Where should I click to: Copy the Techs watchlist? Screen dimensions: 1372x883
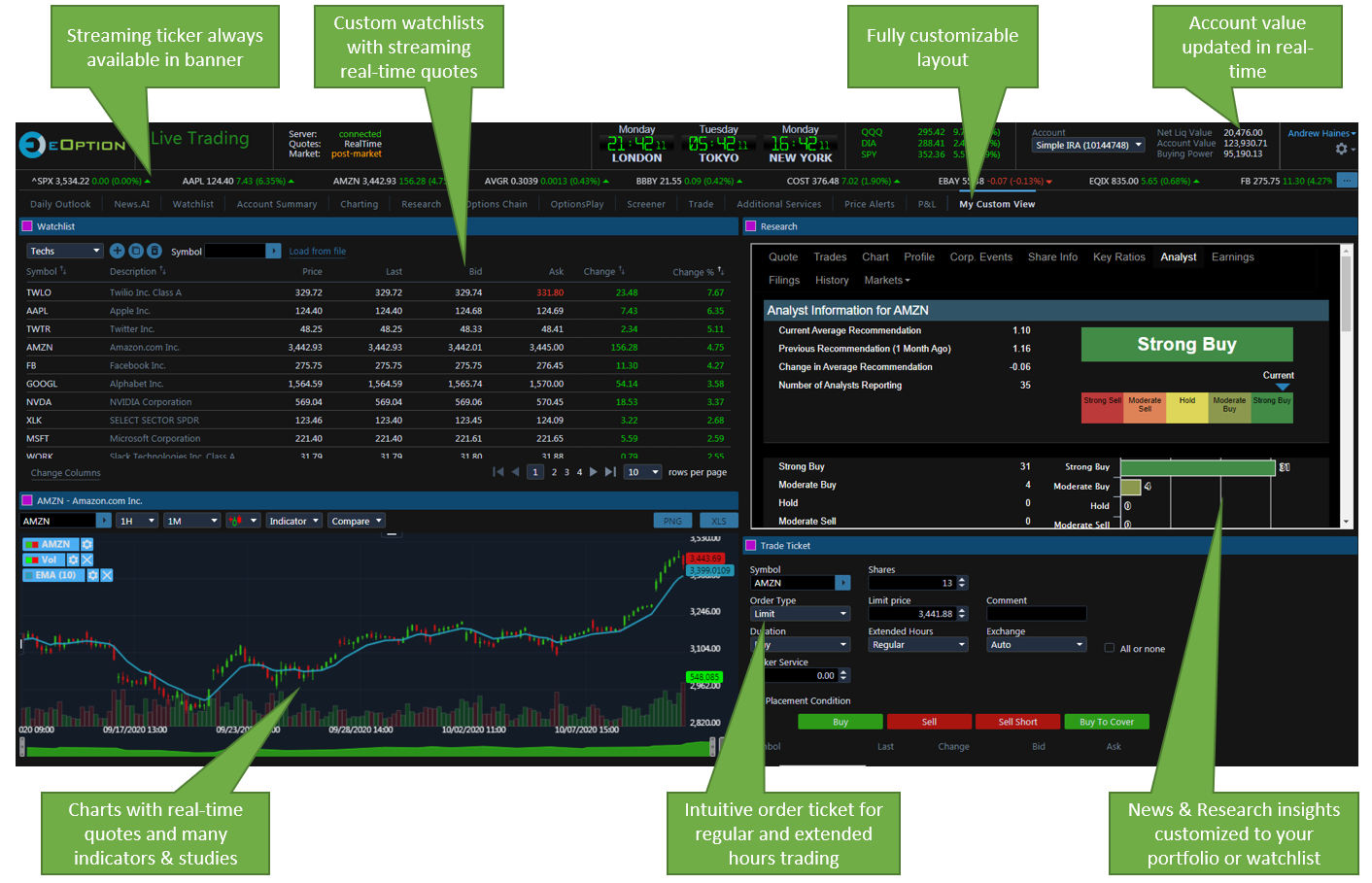tap(136, 251)
